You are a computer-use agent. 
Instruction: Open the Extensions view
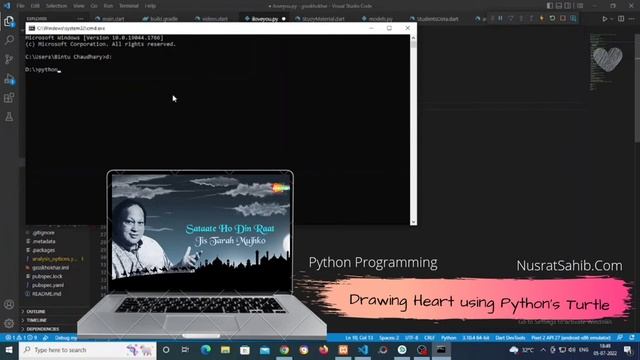tap(9, 98)
